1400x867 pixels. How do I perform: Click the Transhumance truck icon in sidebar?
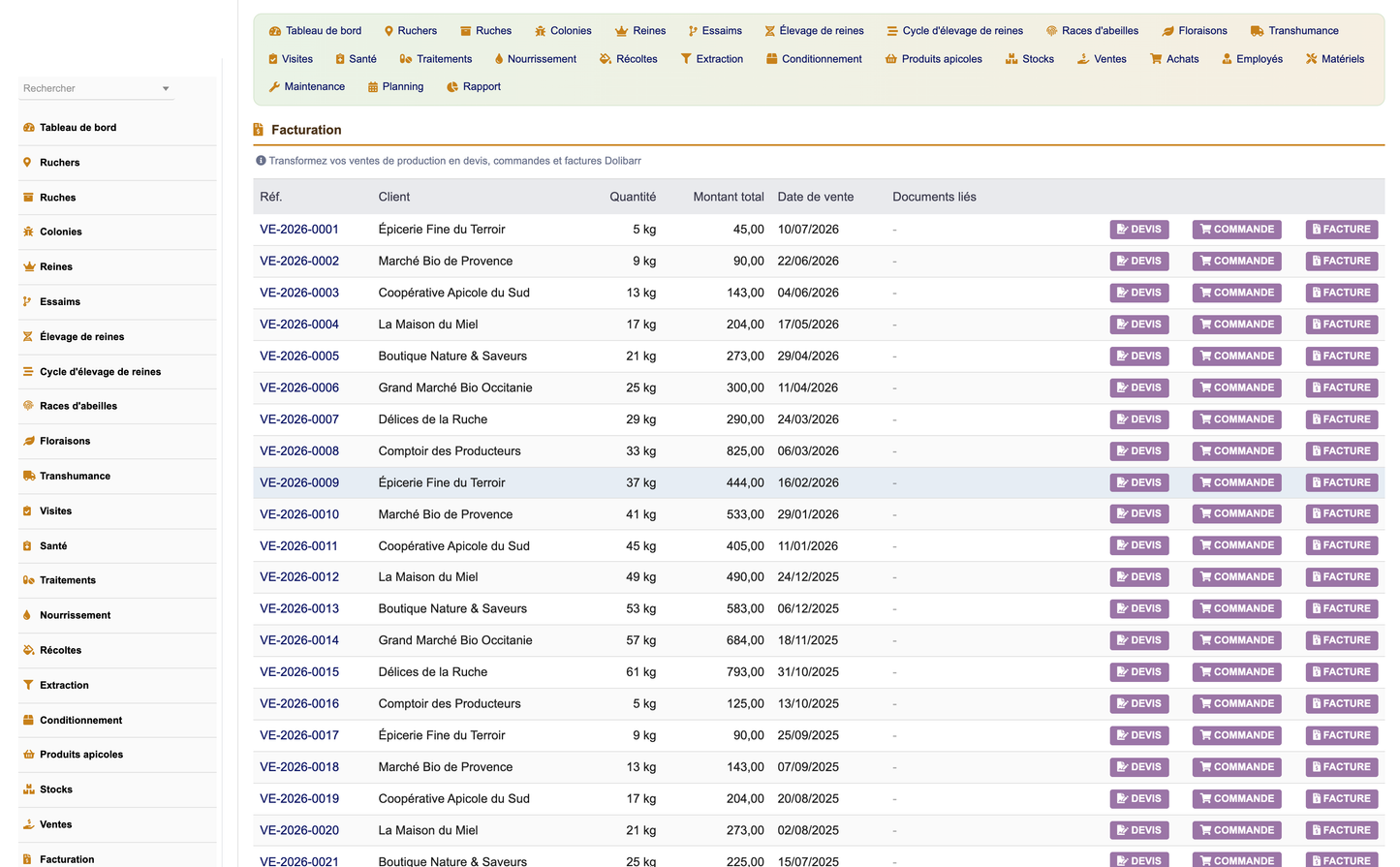click(x=29, y=476)
